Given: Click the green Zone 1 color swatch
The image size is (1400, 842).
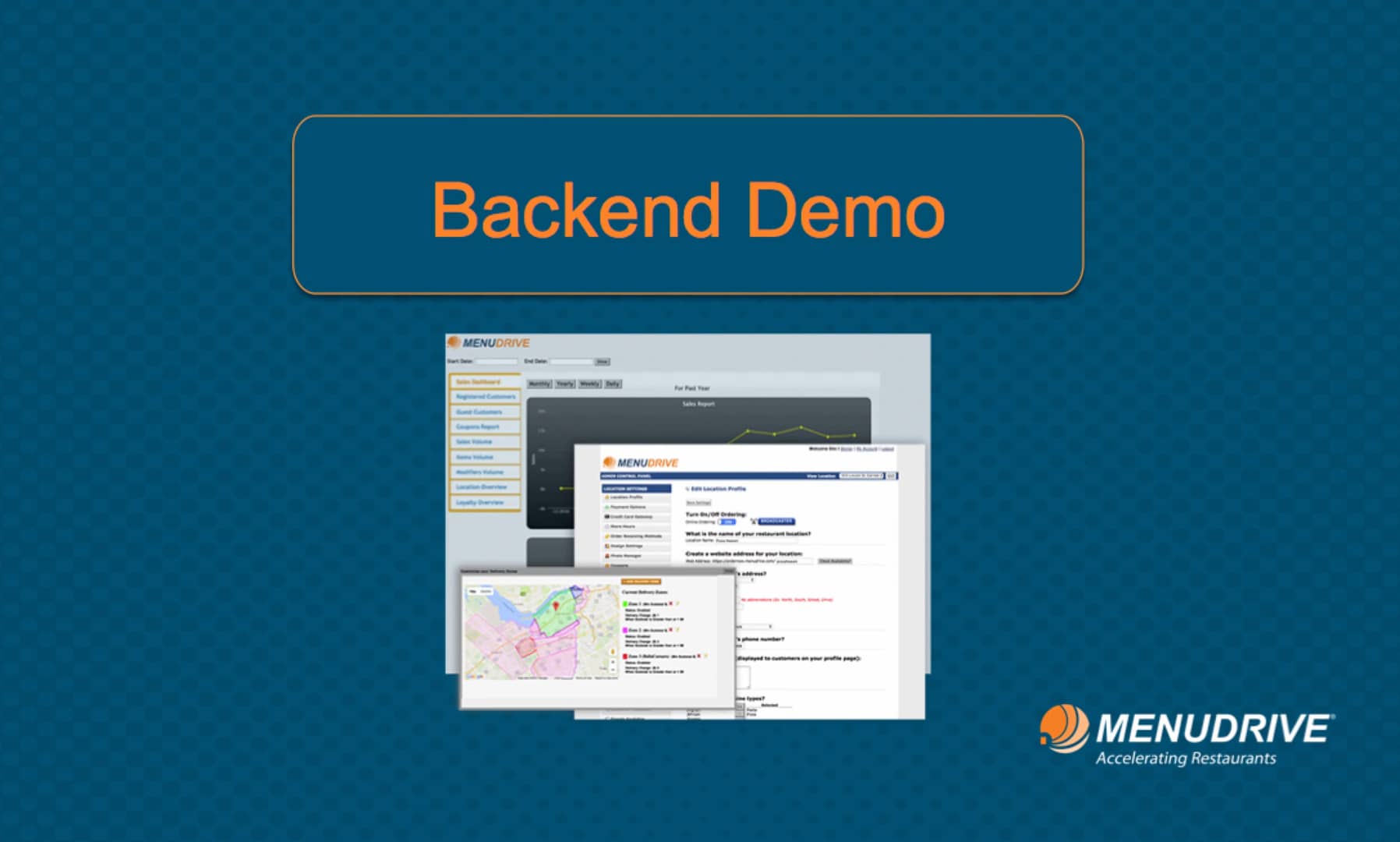Looking at the screenshot, I should tap(625, 603).
